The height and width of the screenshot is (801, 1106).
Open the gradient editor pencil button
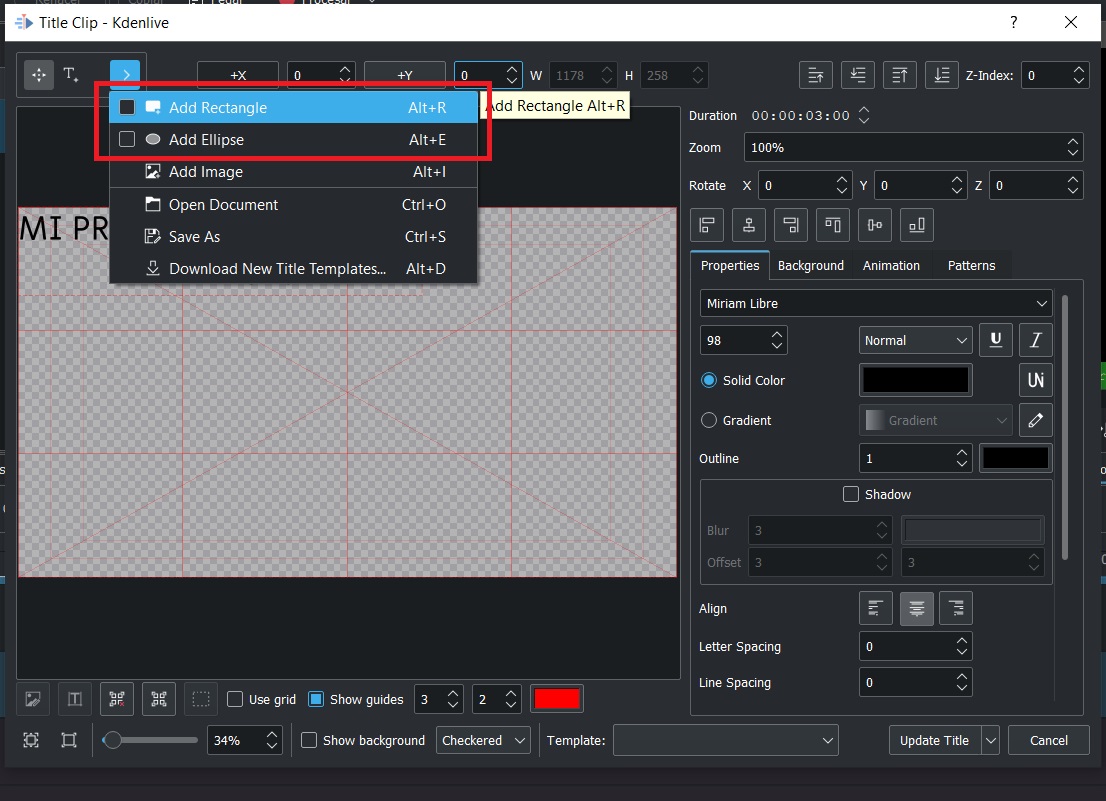(1036, 420)
